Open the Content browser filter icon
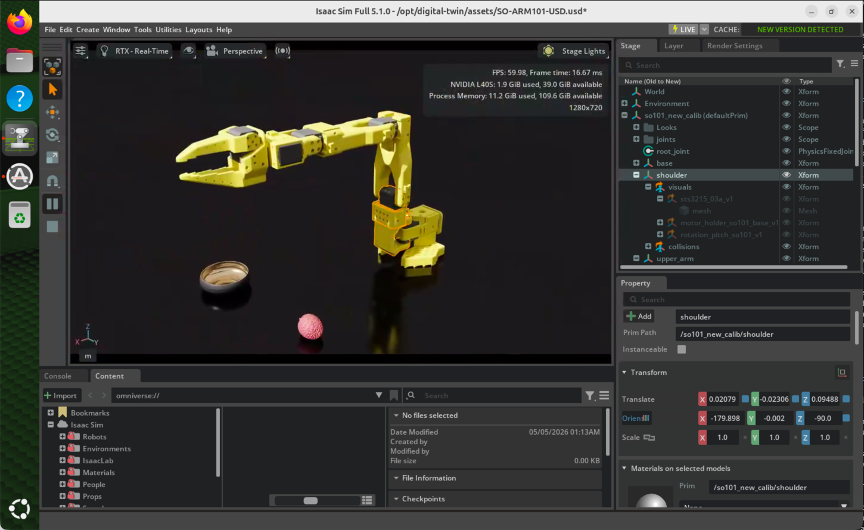Viewport: 864px width, 530px height. coord(590,396)
